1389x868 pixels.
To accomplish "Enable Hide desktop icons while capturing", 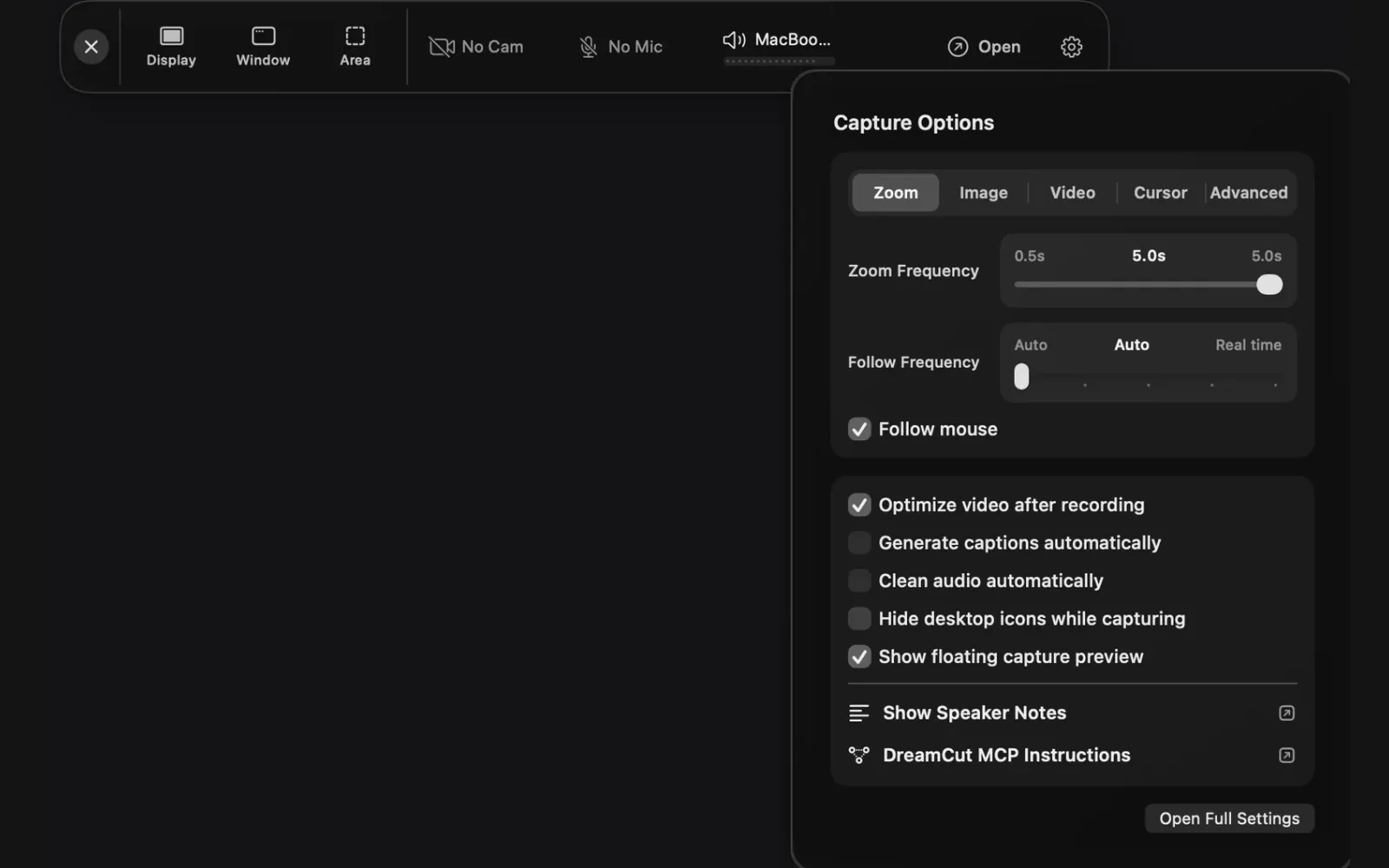I will point(859,619).
